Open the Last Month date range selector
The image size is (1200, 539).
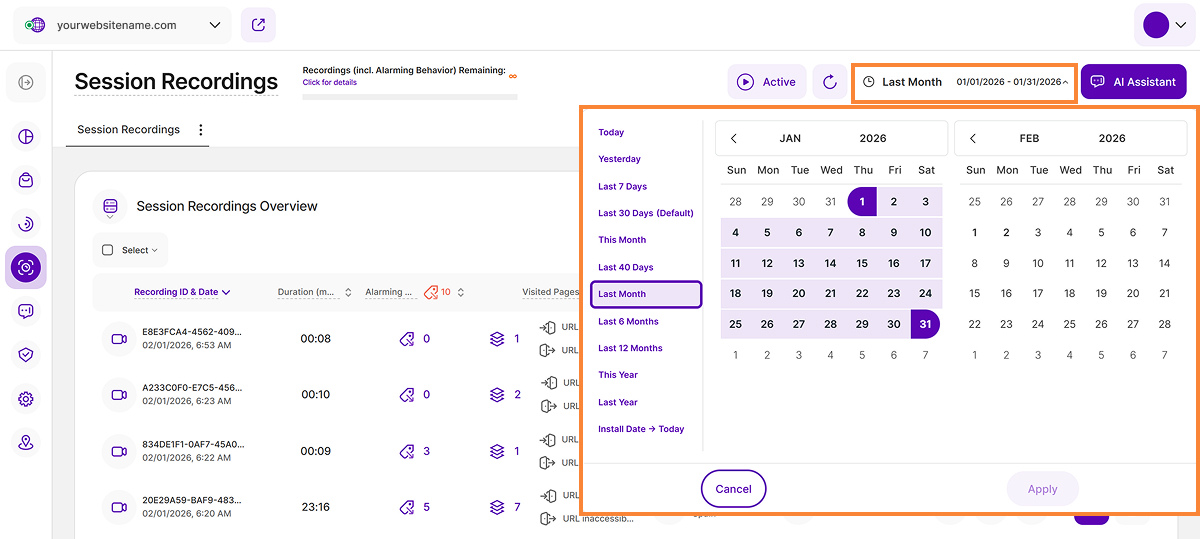click(964, 82)
